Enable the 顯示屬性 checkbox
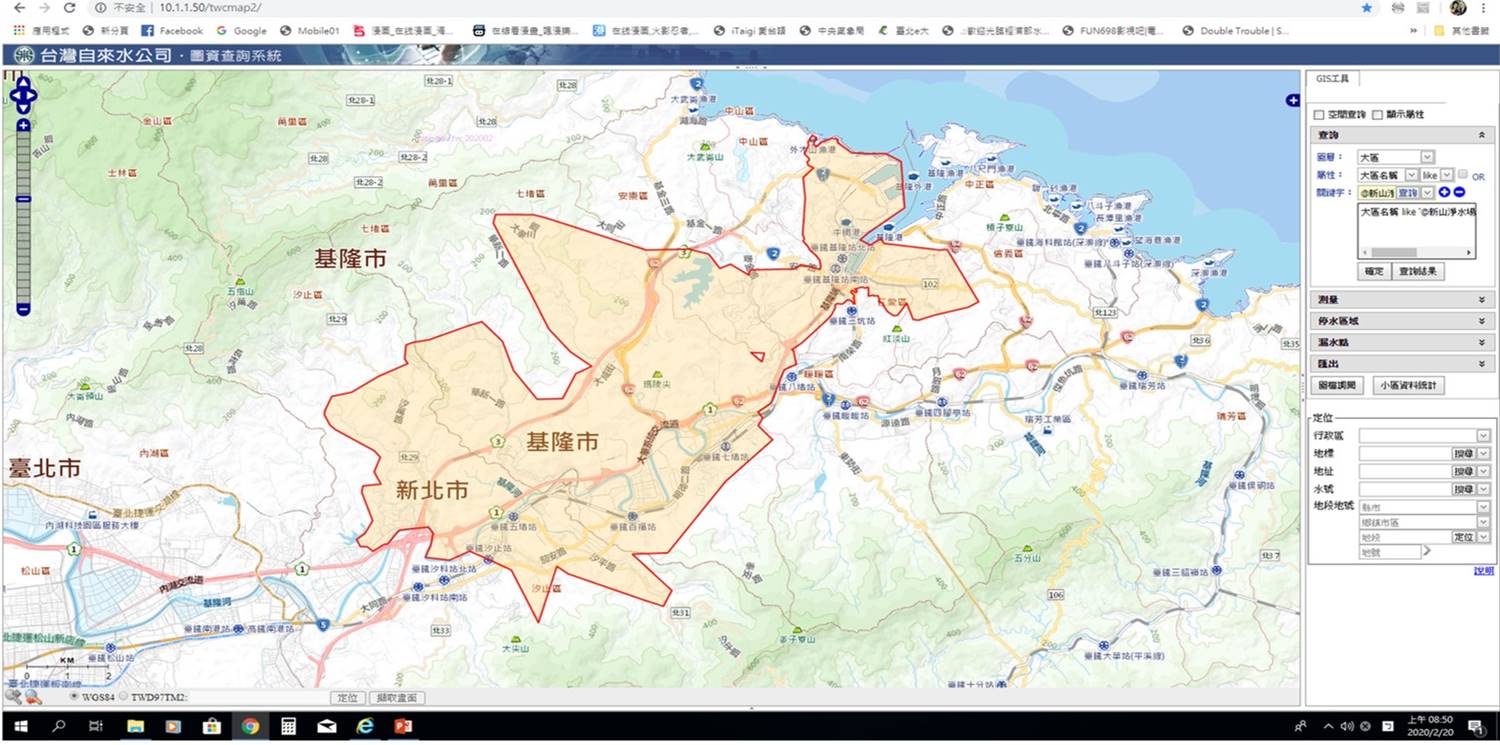The width and height of the screenshot is (1500, 745). pyautogui.click(x=1377, y=115)
